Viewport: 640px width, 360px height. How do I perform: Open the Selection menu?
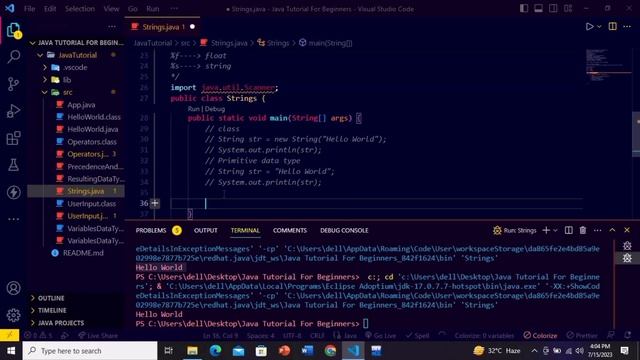pyautogui.click(x=80, y=9)
